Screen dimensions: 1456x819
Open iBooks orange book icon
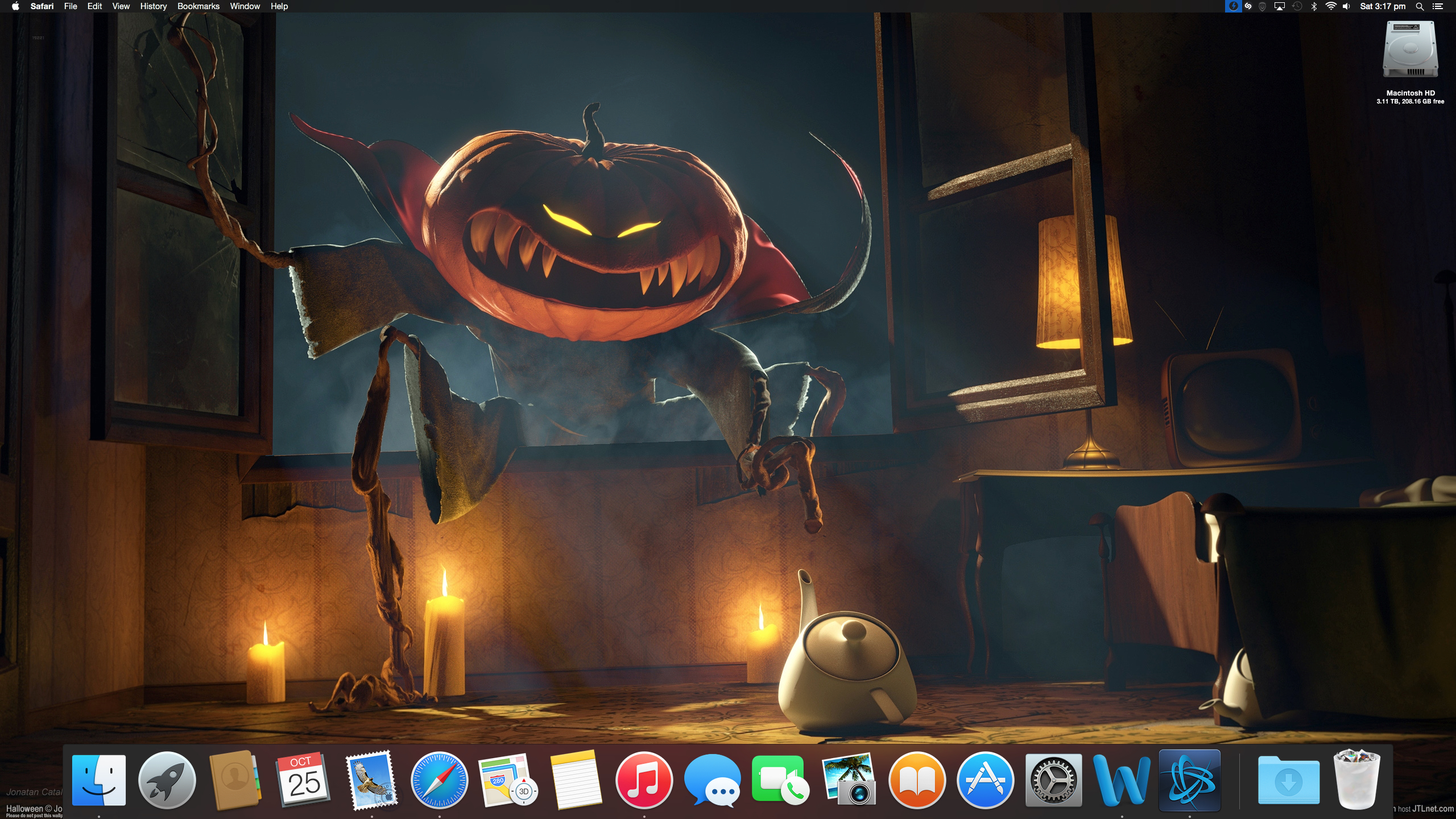pyautogui.click(x=917, y=780)
